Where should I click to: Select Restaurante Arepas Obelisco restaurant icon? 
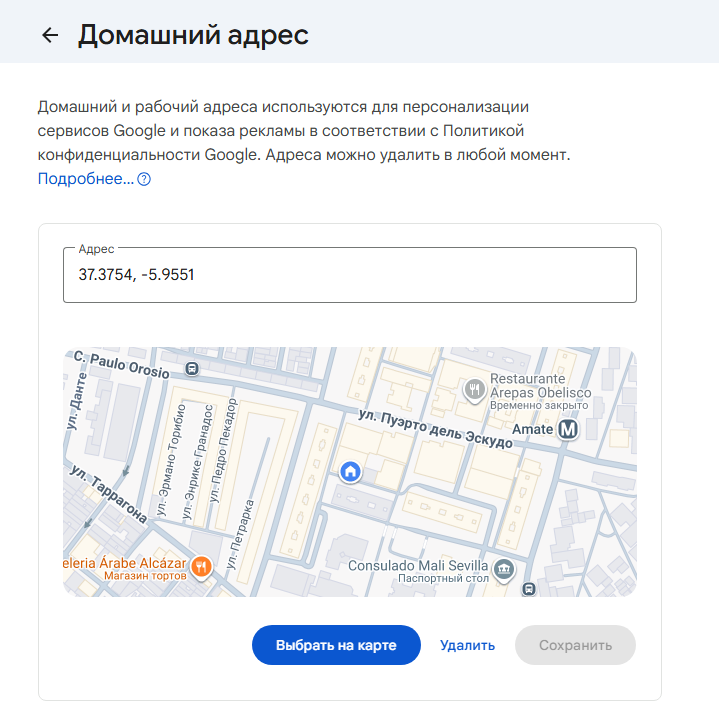[474, 386]
